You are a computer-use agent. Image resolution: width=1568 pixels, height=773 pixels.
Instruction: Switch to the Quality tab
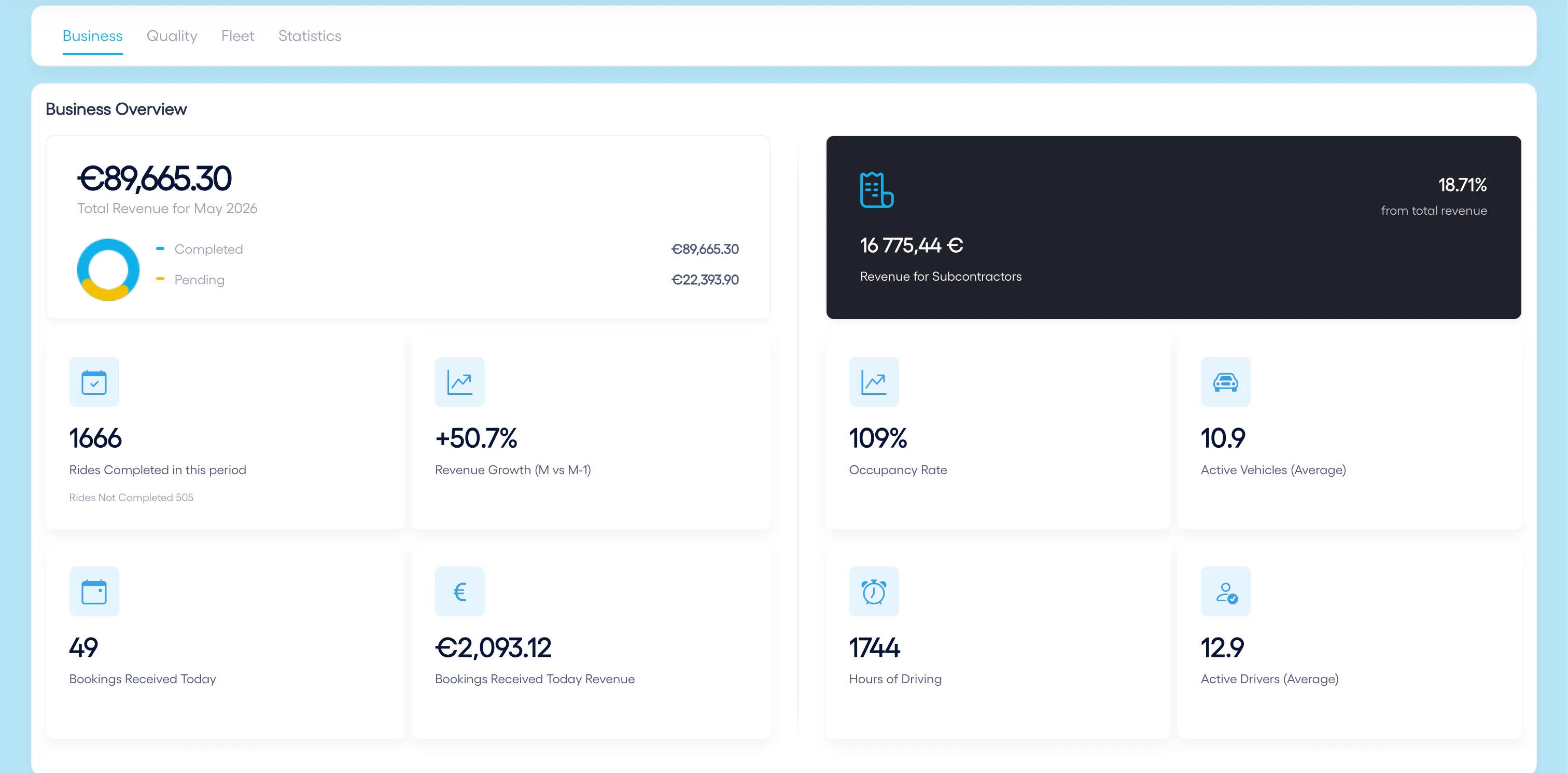pos(172,36)
